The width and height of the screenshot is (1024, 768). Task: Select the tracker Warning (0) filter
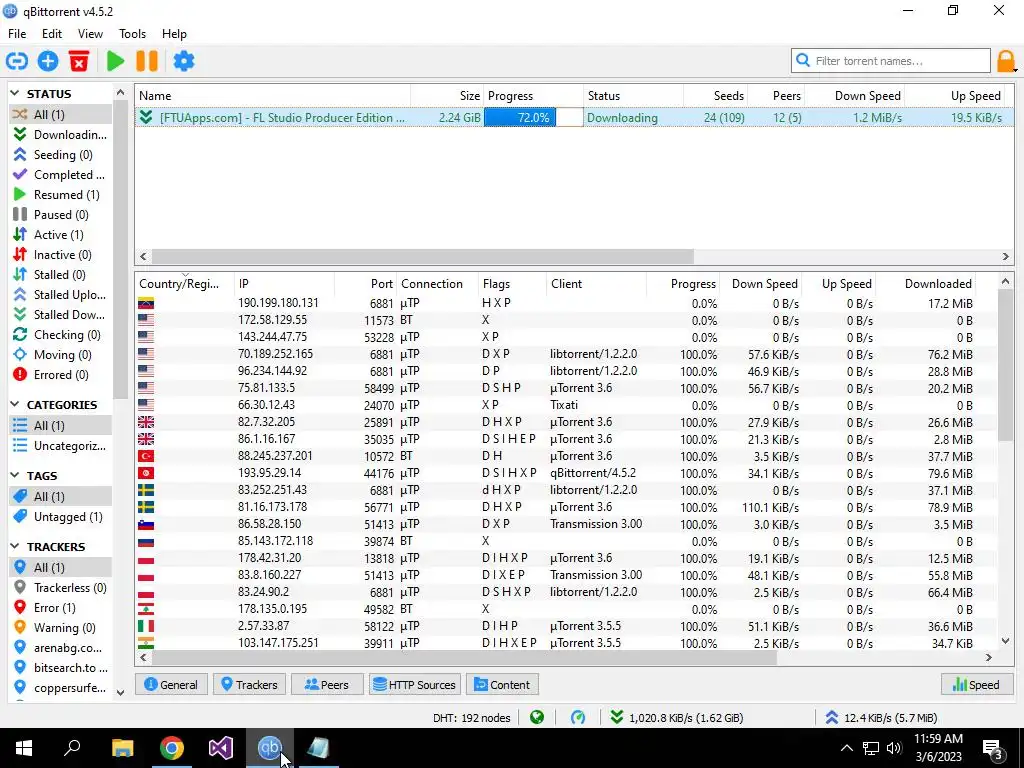coord(61,628)
